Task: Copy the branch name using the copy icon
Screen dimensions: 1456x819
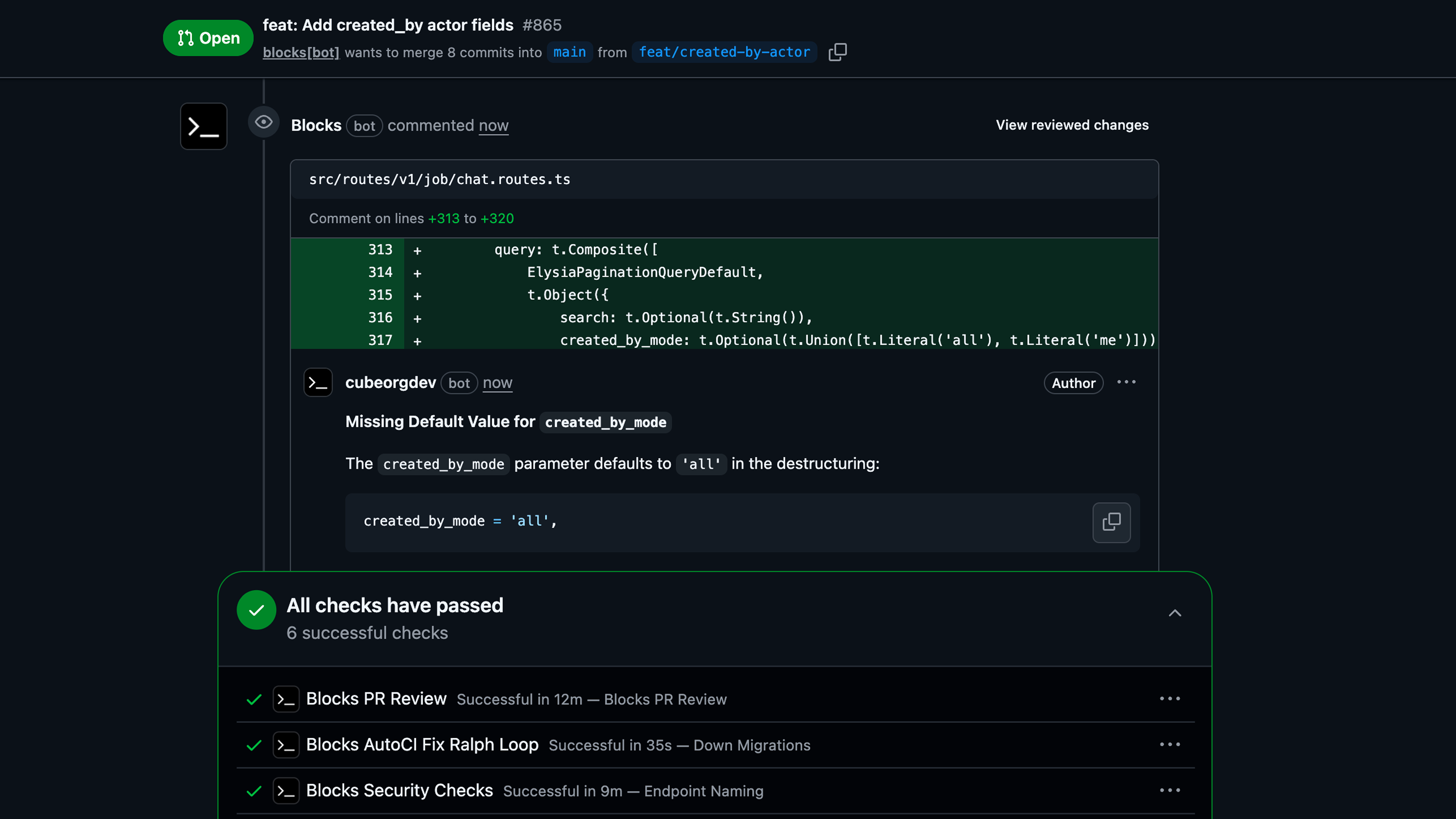Action: point(837,52)
